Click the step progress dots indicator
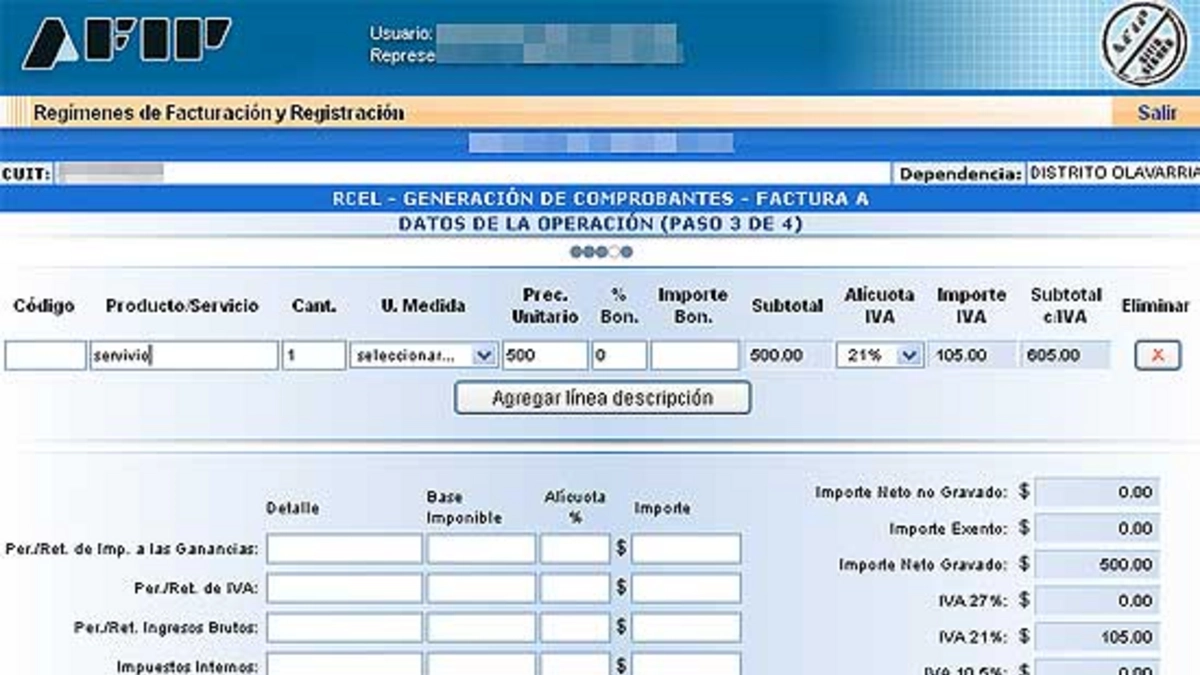 point(601,252)
